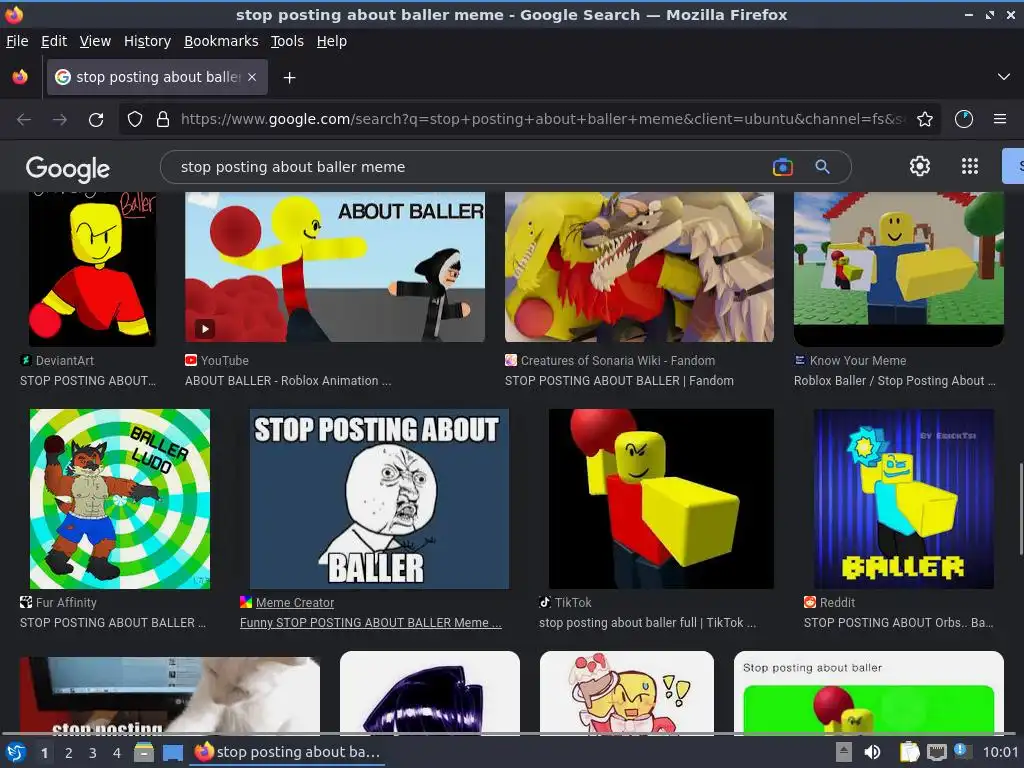Click the Firefox taskbar window entry
The image size is (1024, 768).
tap(288, 752)
